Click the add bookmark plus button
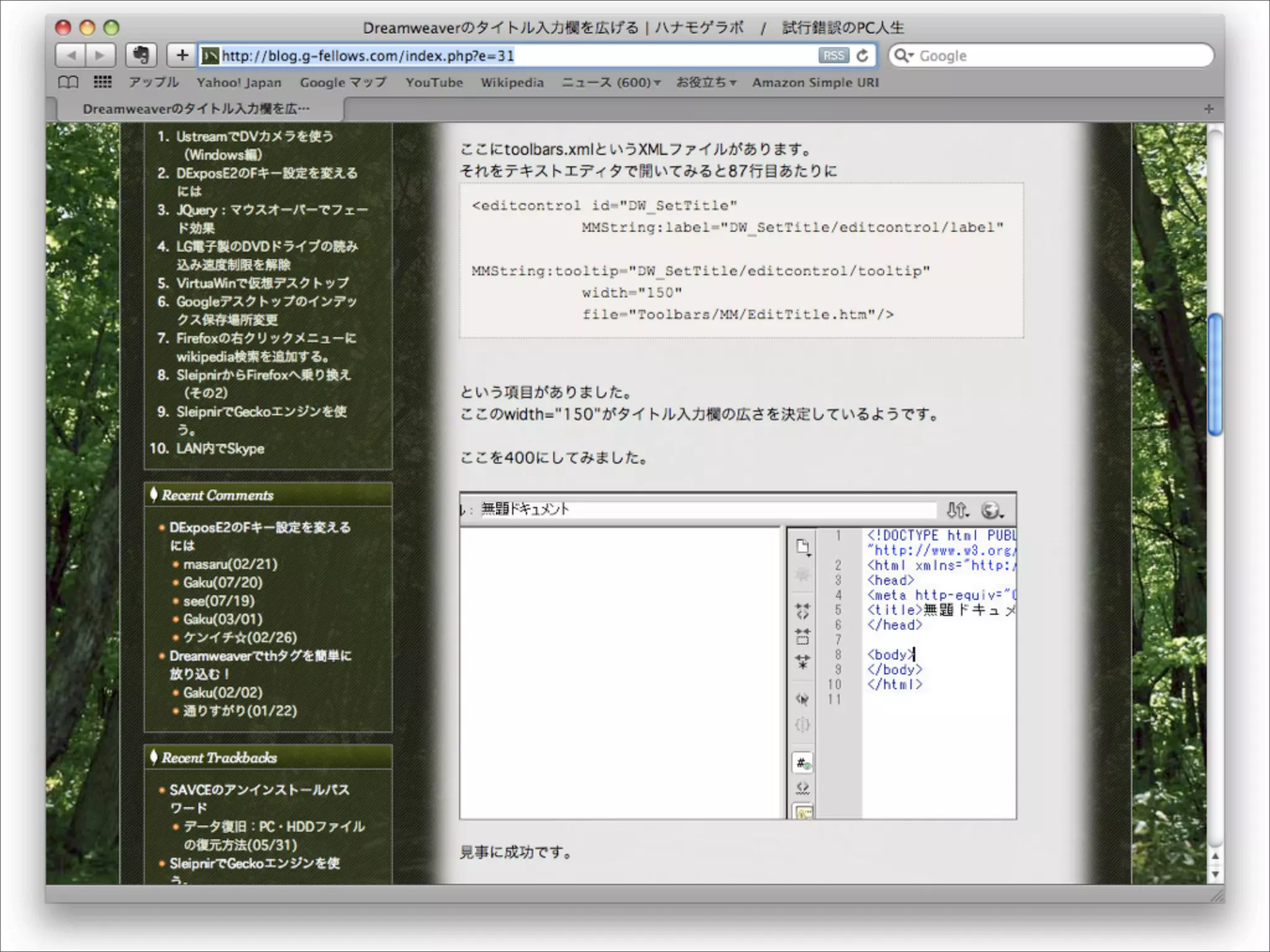 (x=182, y=56)
